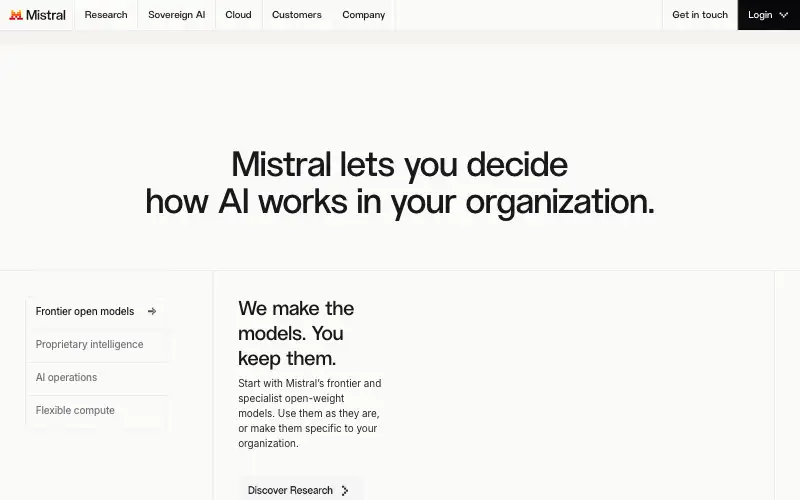Screen dimensions: 800x500
Task: Open the Research menu
Action: [106, 15]
